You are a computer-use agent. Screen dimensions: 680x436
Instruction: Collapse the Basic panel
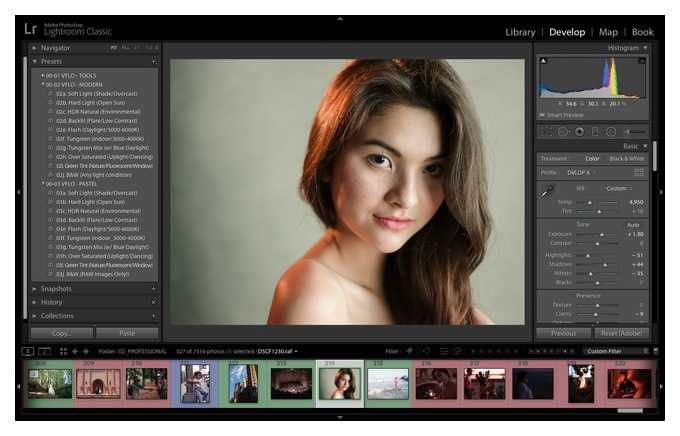coord(645,146)
